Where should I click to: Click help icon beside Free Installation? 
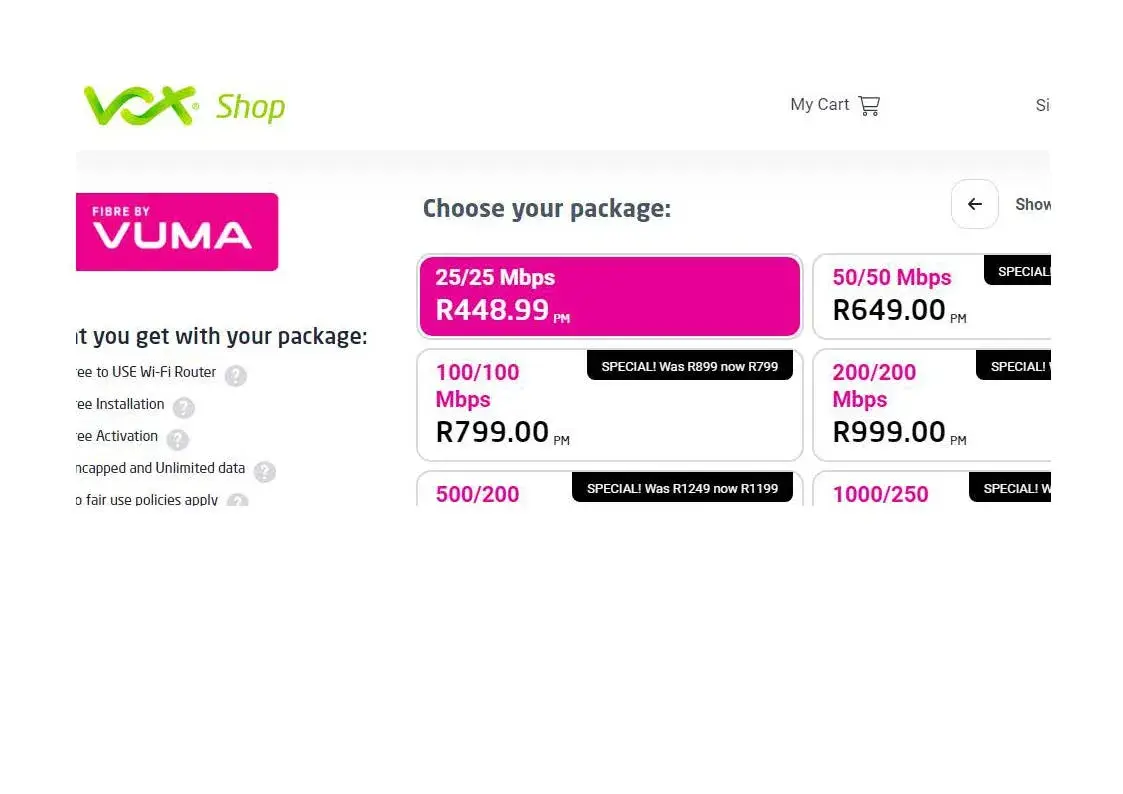[183, 408]
